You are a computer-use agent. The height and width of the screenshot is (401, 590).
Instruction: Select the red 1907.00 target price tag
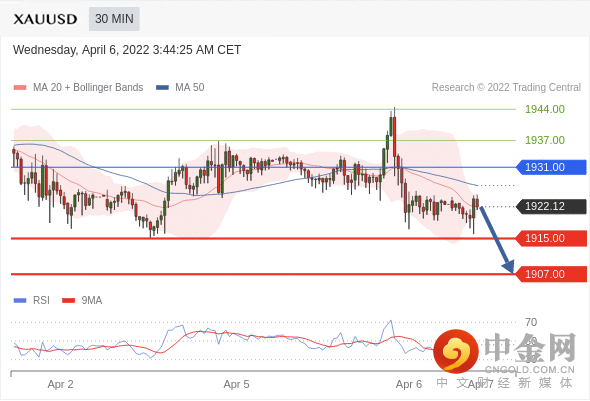pyautogui.click(x=551, y=274)
